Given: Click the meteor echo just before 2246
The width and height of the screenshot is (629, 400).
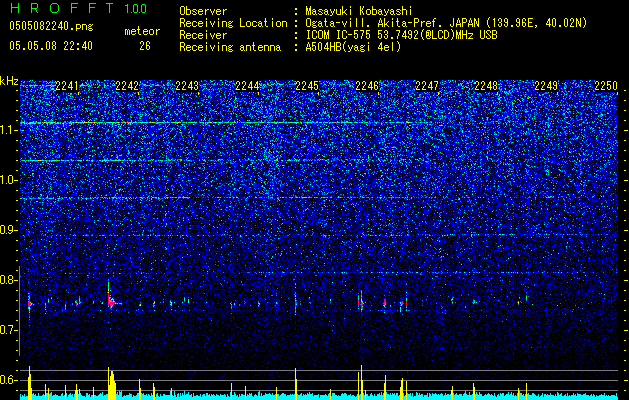Looking at the screenshot, I should (361, 302).
